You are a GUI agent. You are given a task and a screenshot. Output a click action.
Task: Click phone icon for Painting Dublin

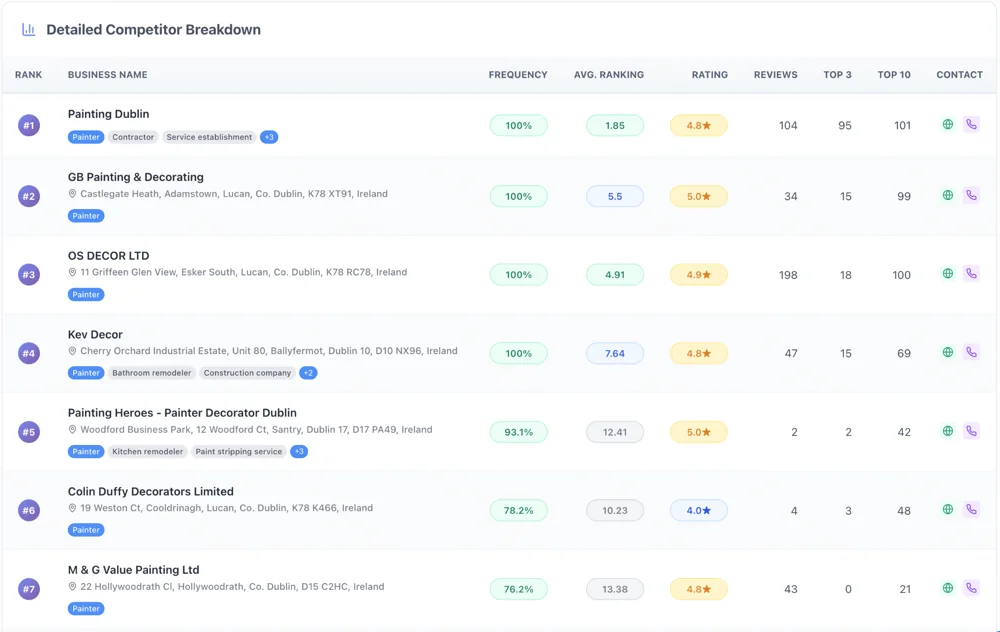(x=971, y=125)
